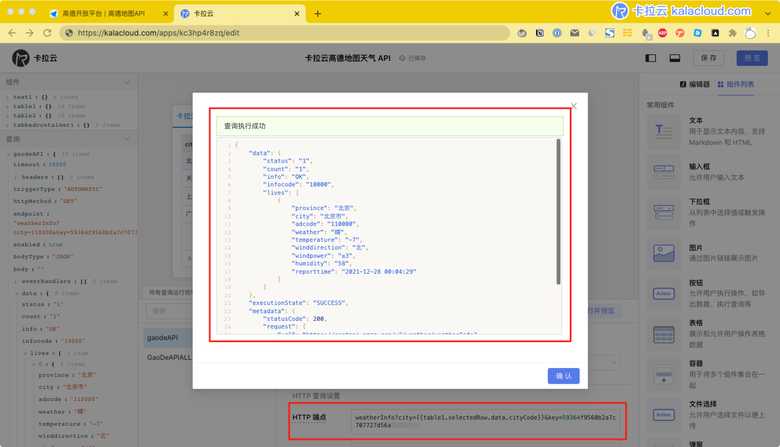Click the browser address bar URL
Viewport: 780px width, 447px height.
(x=158, y=33)
